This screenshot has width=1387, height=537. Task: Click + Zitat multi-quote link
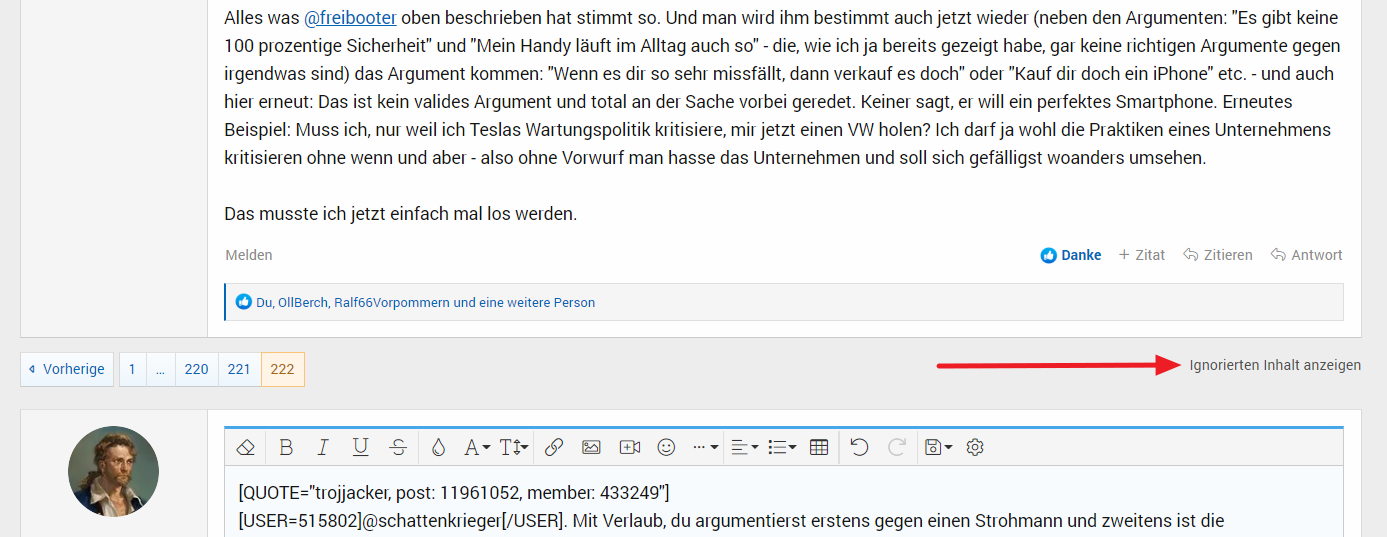point(1141,255)
